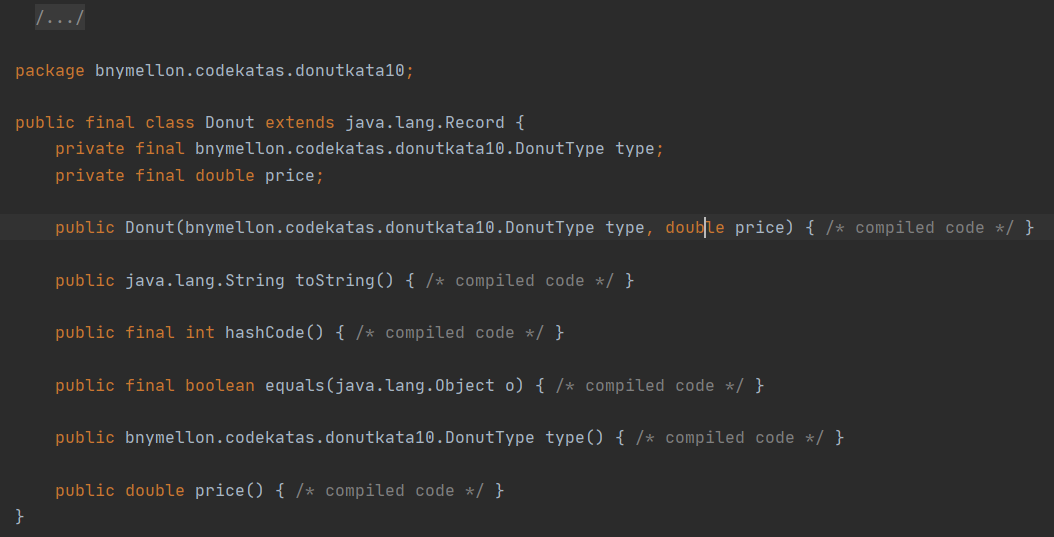Click the compiled code comment on the constructor line
This screenshot has height=537, width=1054.
click(919, 228)
